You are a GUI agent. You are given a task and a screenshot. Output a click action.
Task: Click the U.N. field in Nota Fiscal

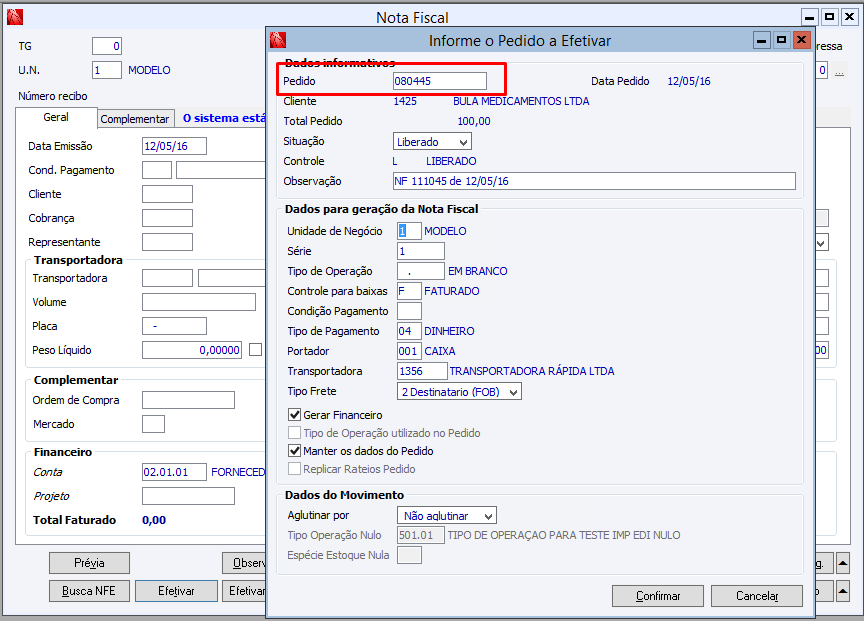pyautogui.click(x=107, y=70)
